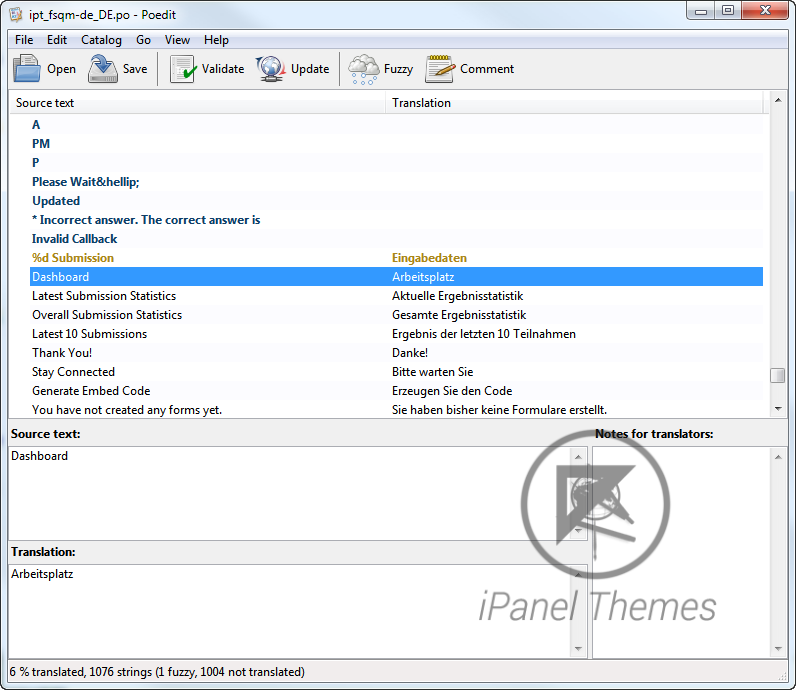796x690 pixels.
Task: Sort by the Translation column header
Action: 574,103
